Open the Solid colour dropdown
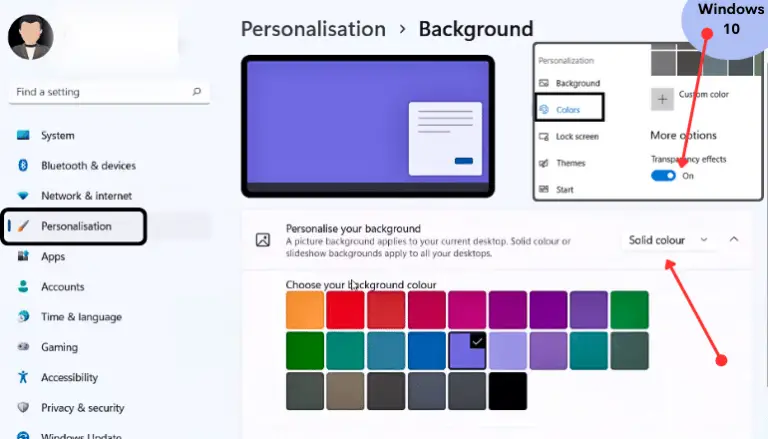768x439 pixels. point(668,240)
